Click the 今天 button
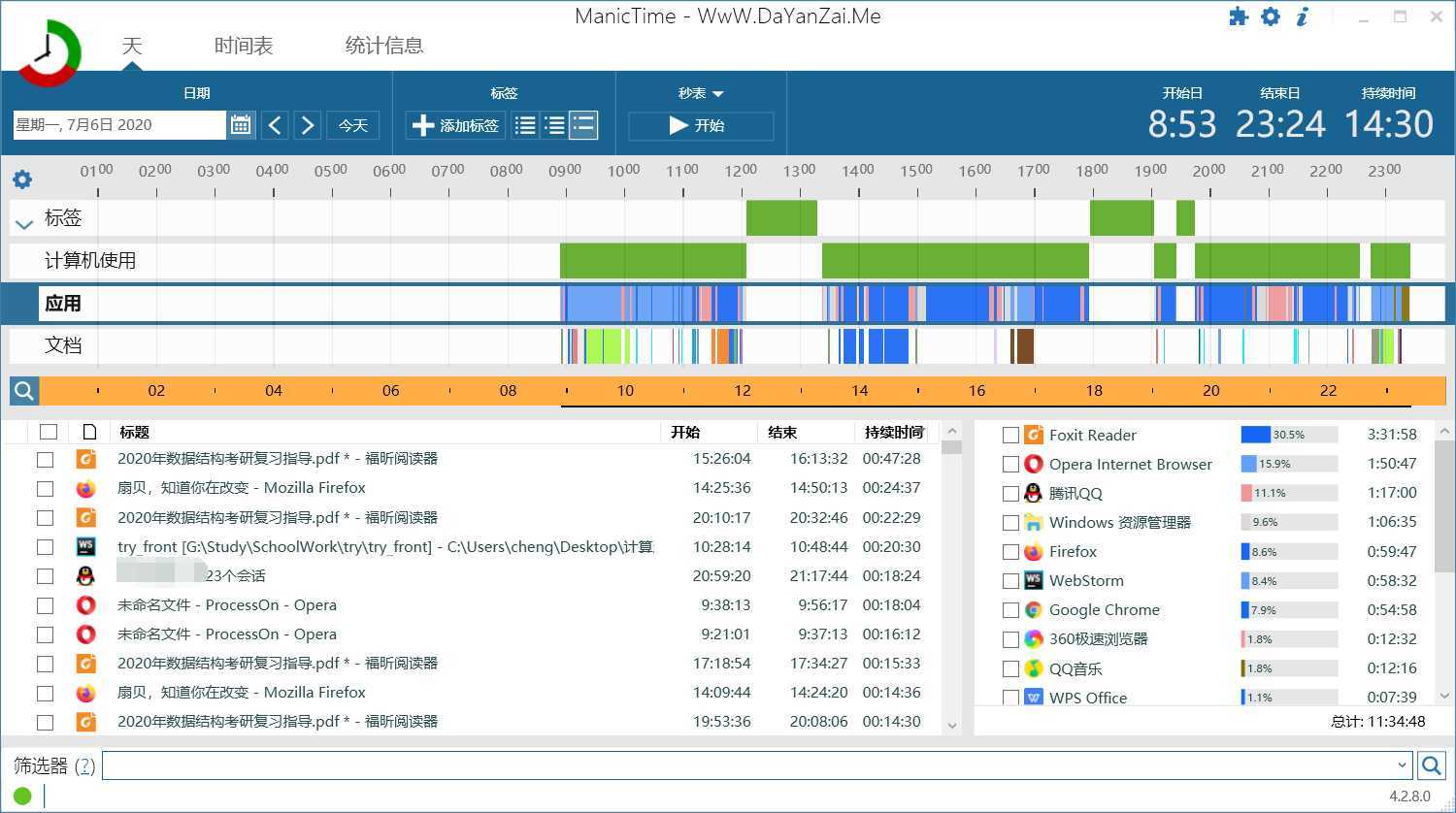Screen dimensions: 1456x813 click(x=353, y=125)
